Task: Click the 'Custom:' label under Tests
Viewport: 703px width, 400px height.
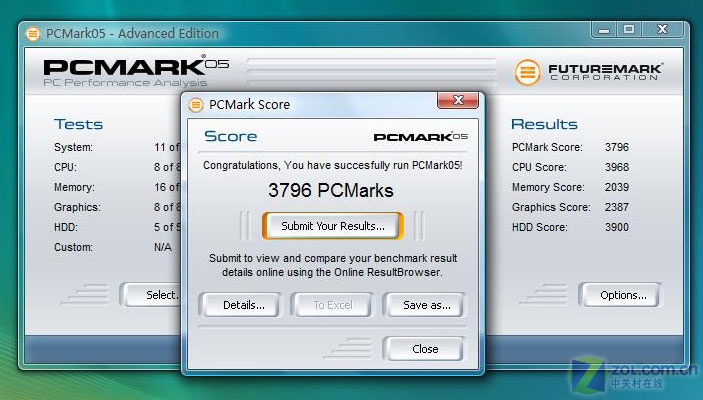Action: (x=74, y=248)
